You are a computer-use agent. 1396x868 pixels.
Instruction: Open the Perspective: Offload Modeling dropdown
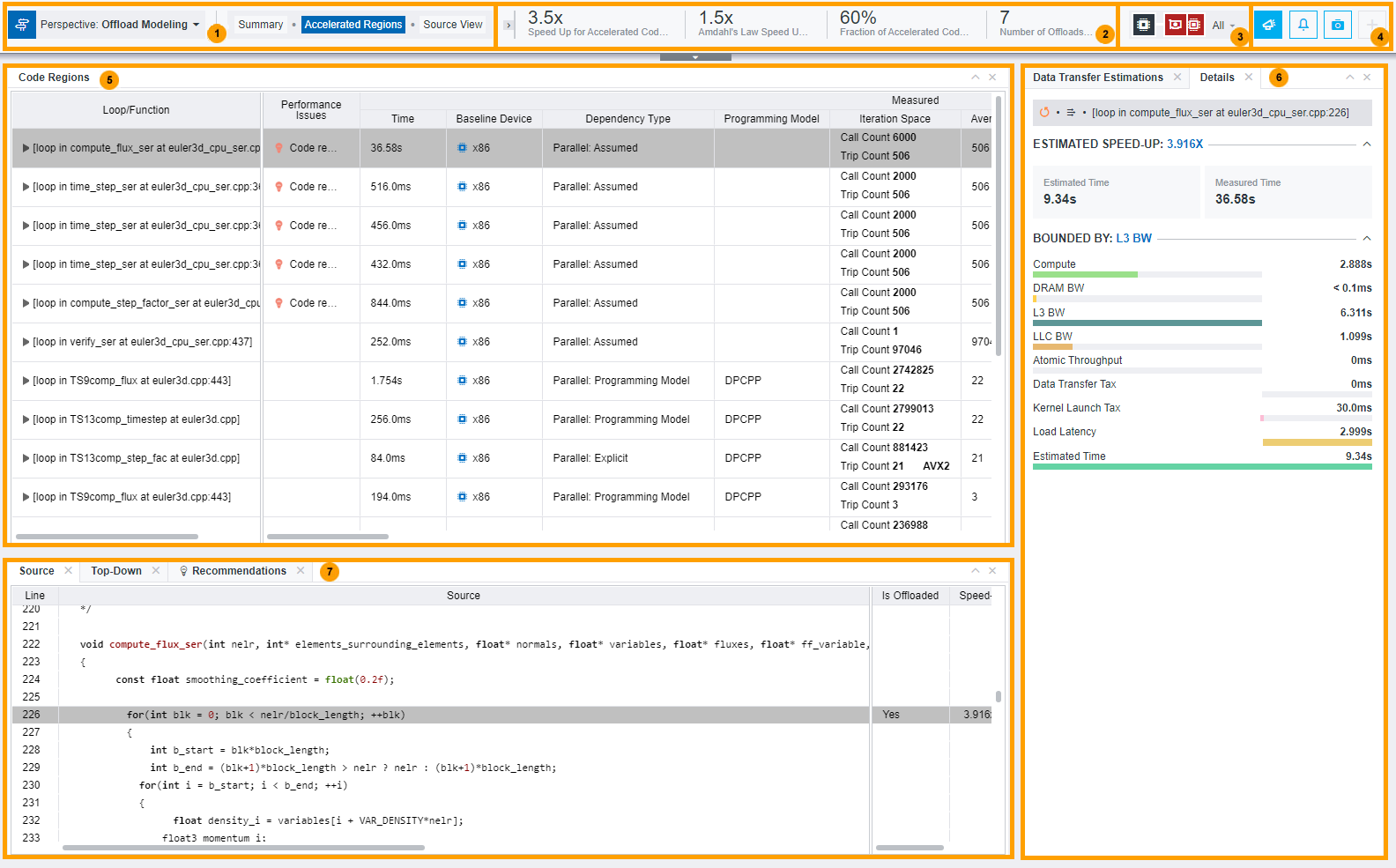click(x=120, y=25)
